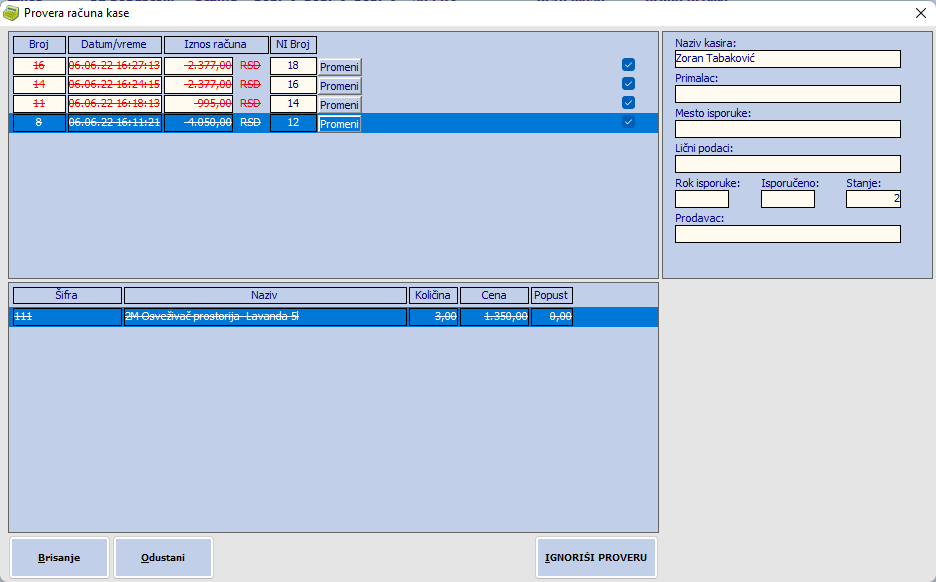936x582 pixels.
Task: Click the Rok isporuke field
Action: click(701, 199)
